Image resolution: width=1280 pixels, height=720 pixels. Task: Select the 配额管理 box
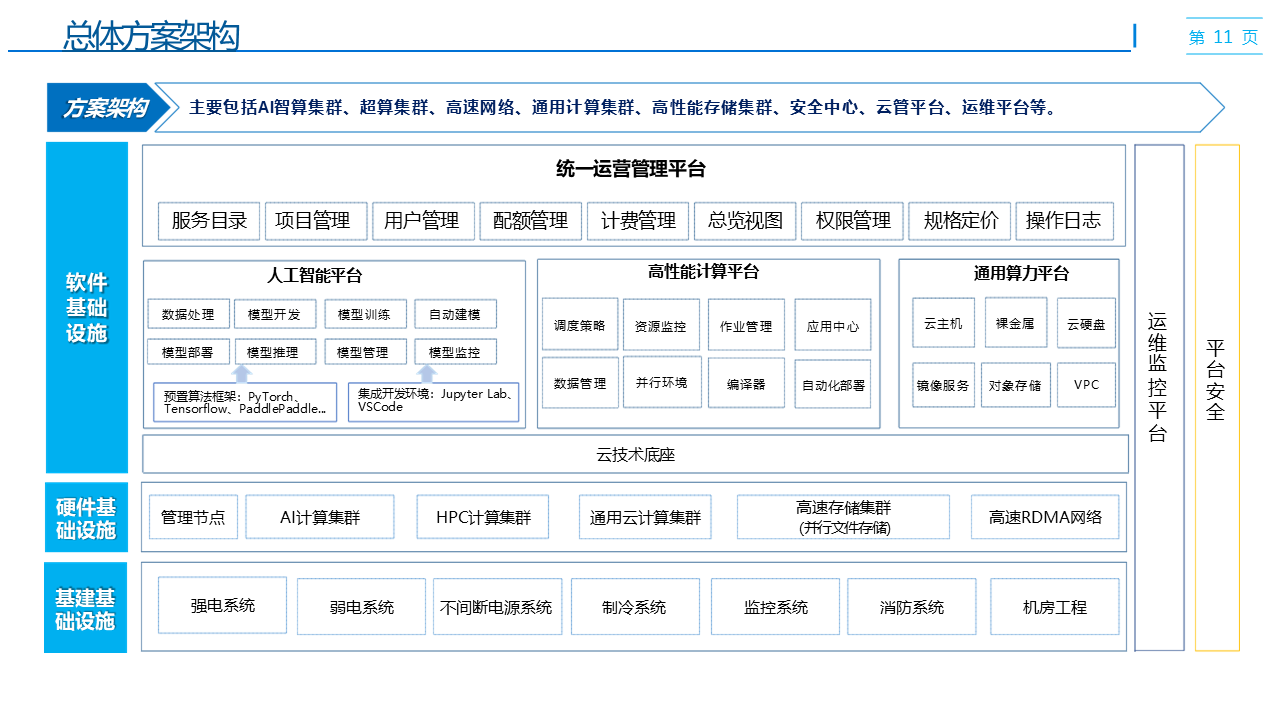click(531, 221)
